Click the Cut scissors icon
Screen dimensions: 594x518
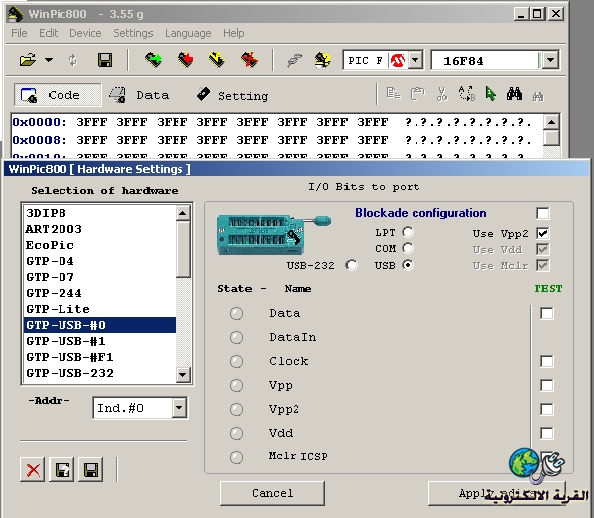click(441, 94)
